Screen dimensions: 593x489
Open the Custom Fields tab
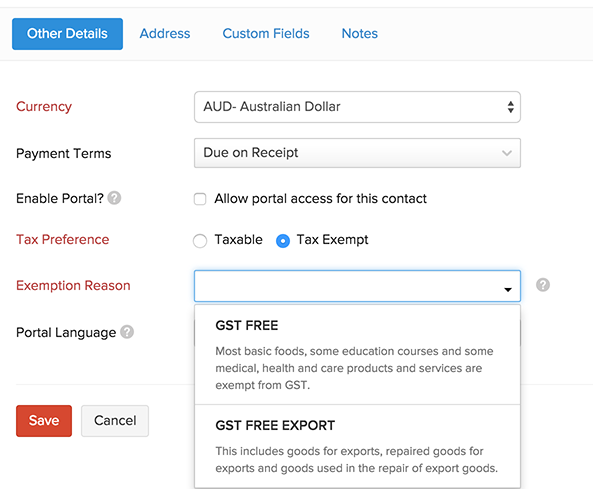[266, 34]
